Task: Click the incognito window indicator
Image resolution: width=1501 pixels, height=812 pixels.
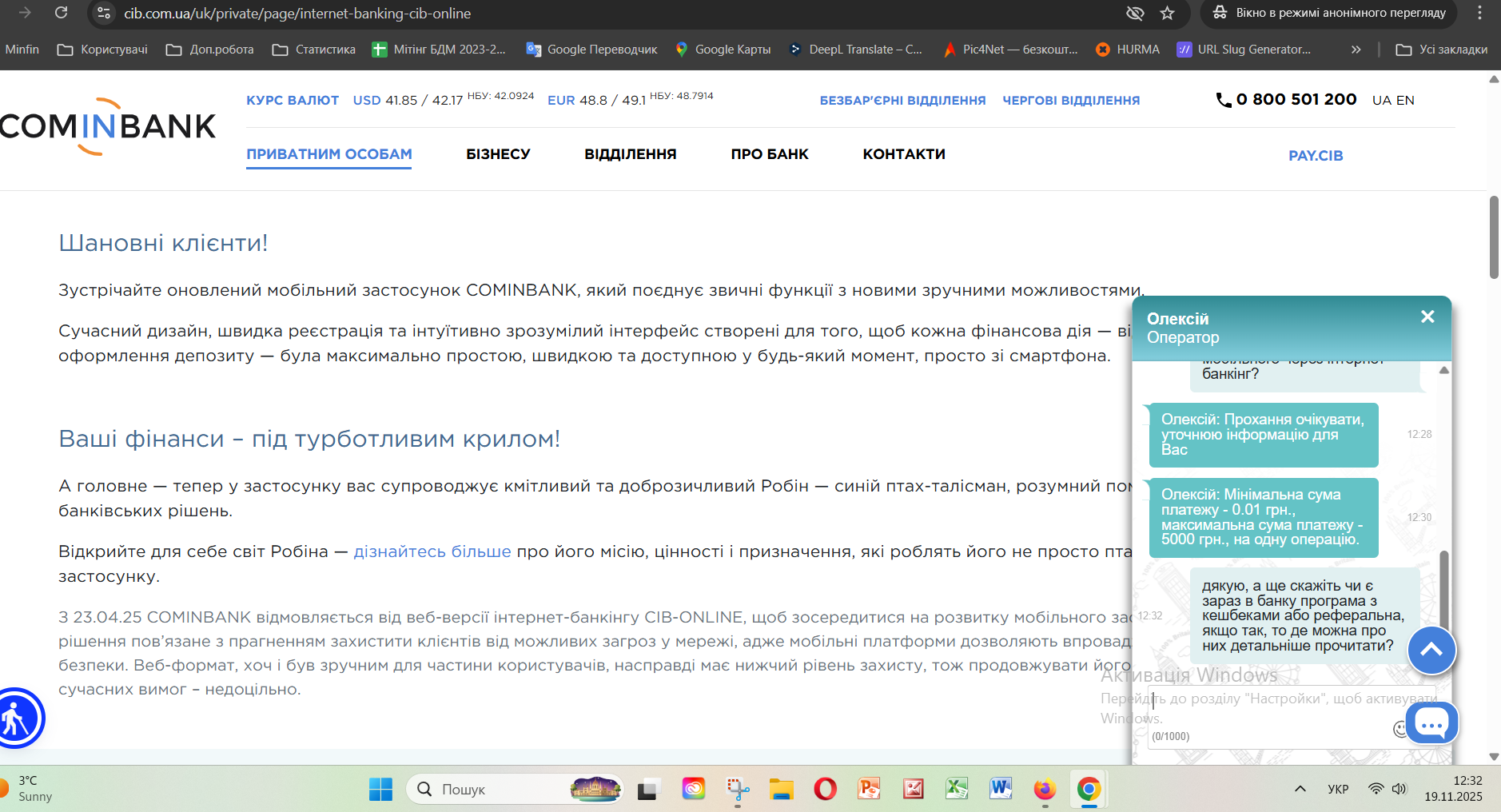Action: point(1329,13)
